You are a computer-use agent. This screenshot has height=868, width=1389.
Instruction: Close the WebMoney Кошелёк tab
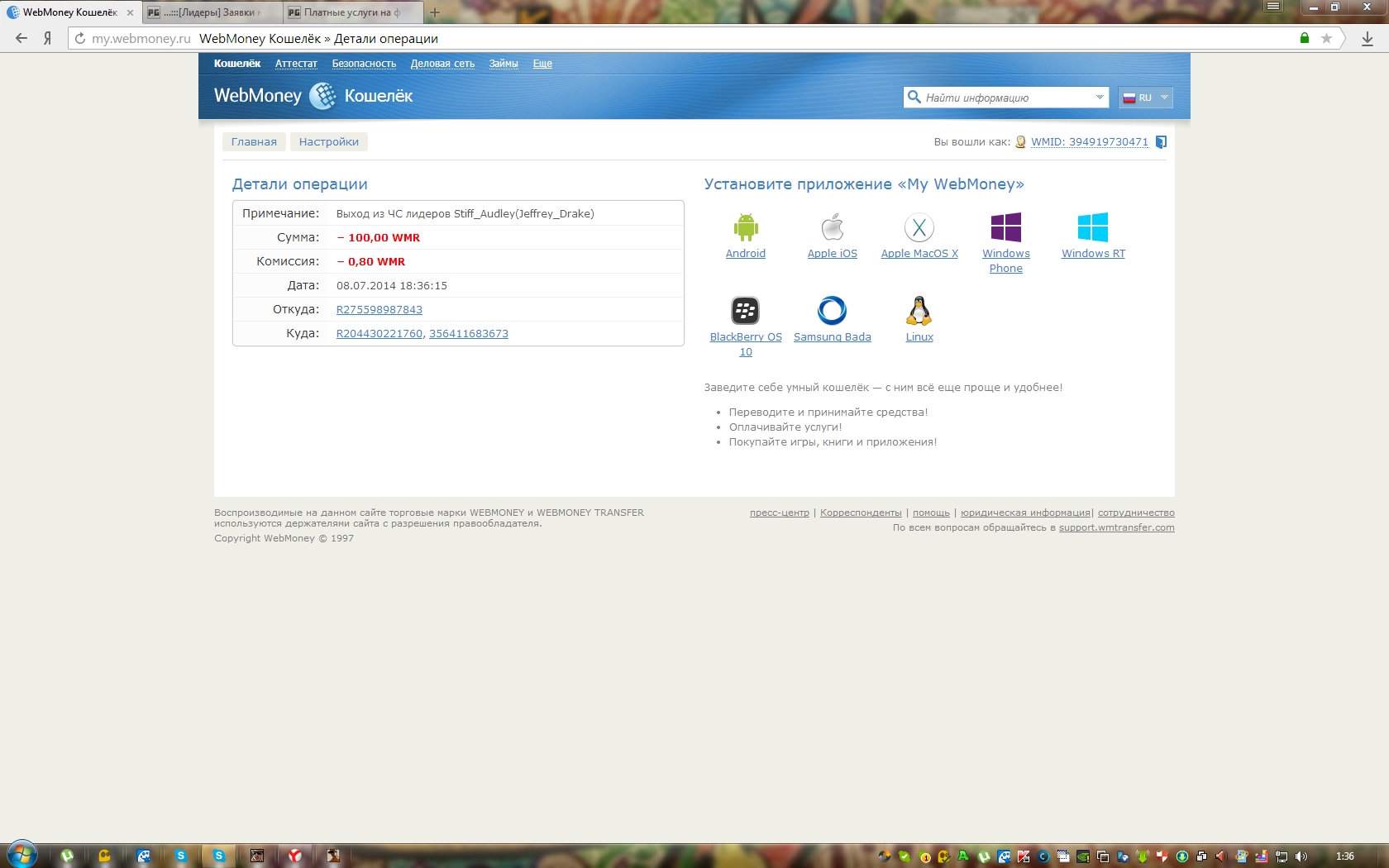(130, 12)
